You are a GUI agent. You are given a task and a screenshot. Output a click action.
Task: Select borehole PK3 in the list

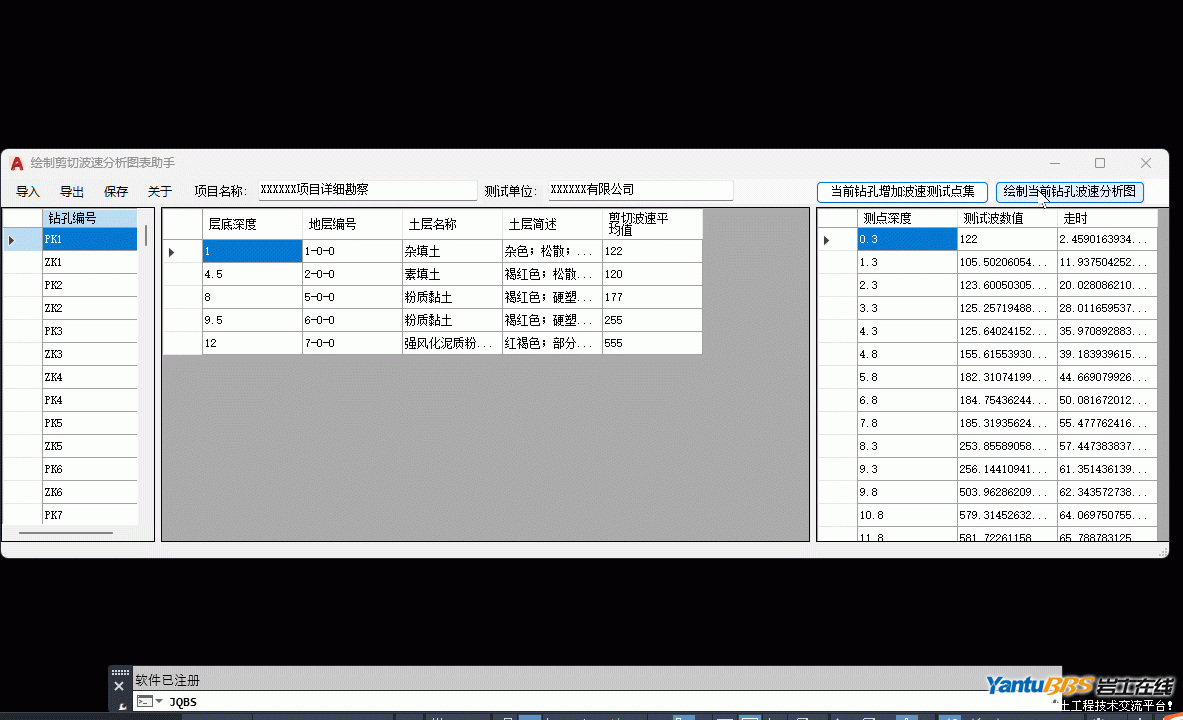pos(89,331)
